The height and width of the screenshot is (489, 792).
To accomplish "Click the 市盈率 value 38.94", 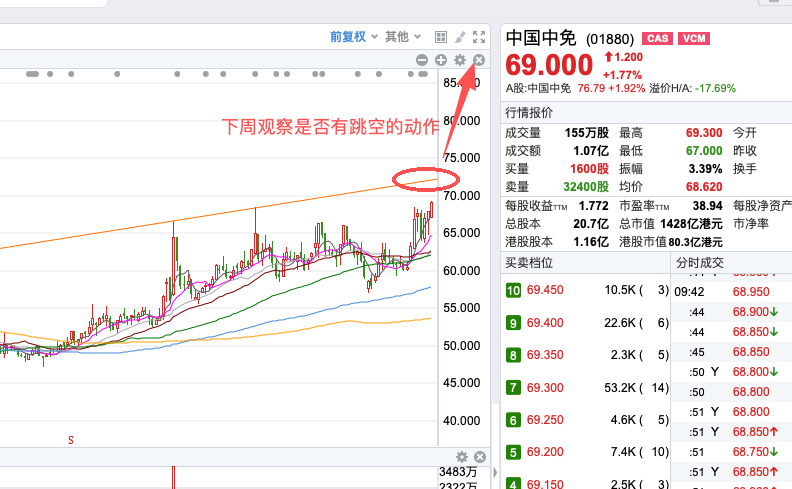I will coord(708,206).
